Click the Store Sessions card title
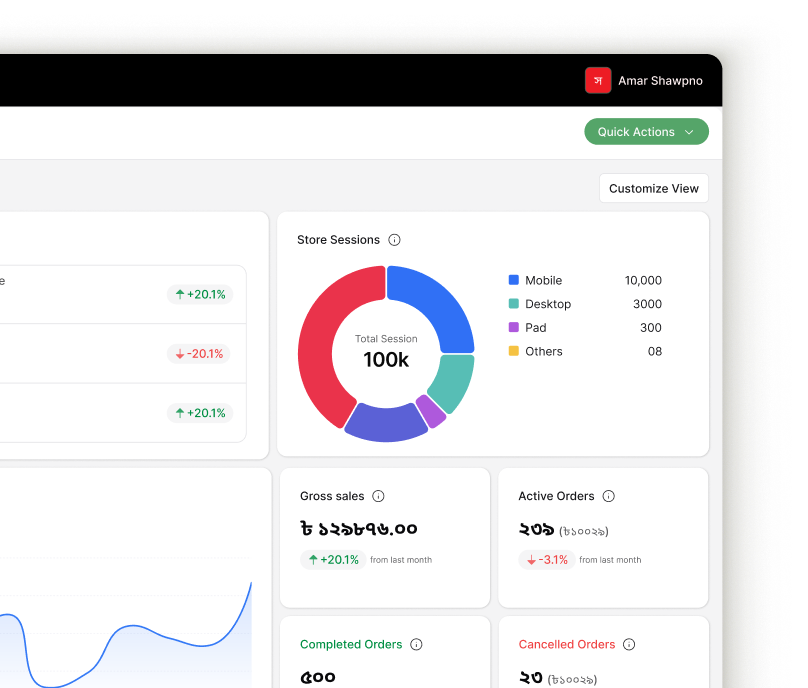808x688 pixels. click(x=339, y=240)
